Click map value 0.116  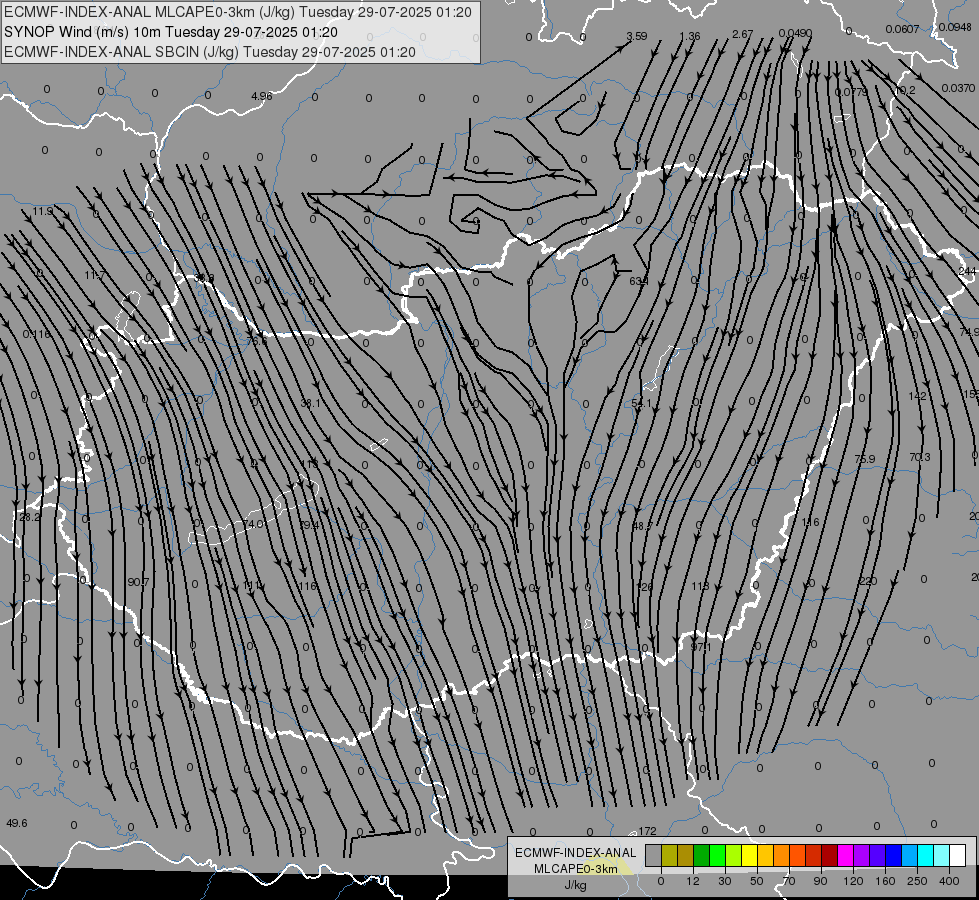[36, 334]
